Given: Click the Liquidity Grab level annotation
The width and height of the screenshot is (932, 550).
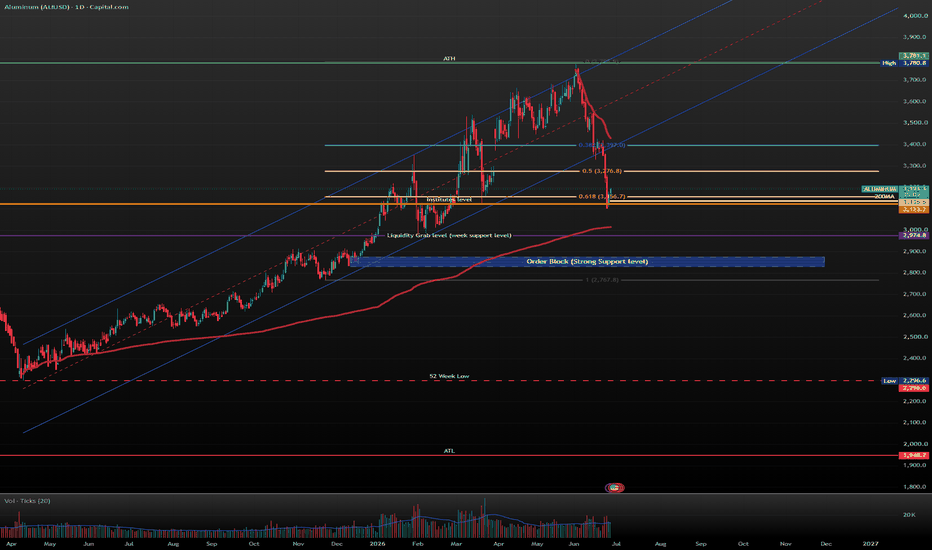Looking at the screenshot, I should coord(449,235).
